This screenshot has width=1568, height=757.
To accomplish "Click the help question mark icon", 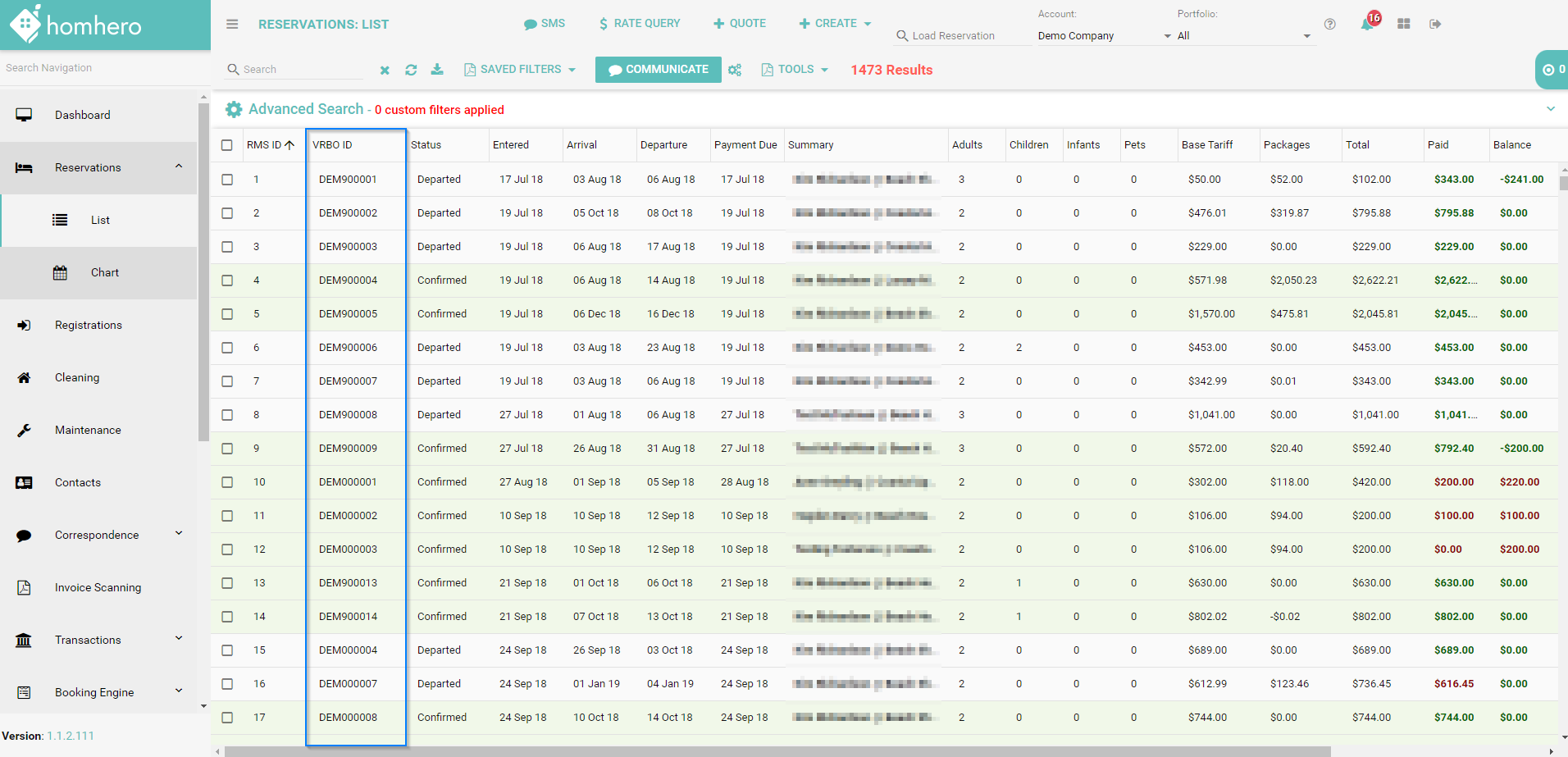I will (1330, 24).
